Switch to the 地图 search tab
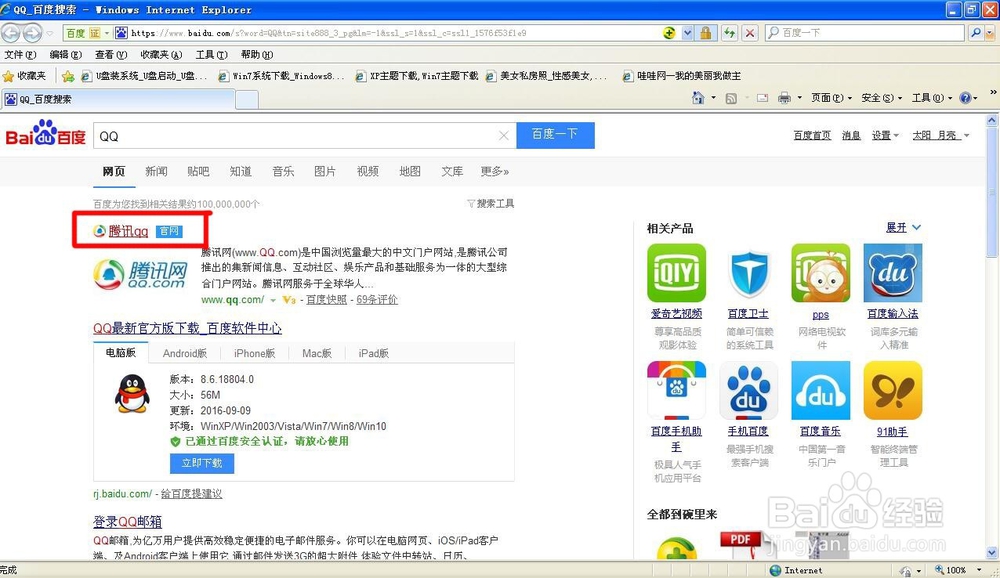 click(x=409, y=171)
